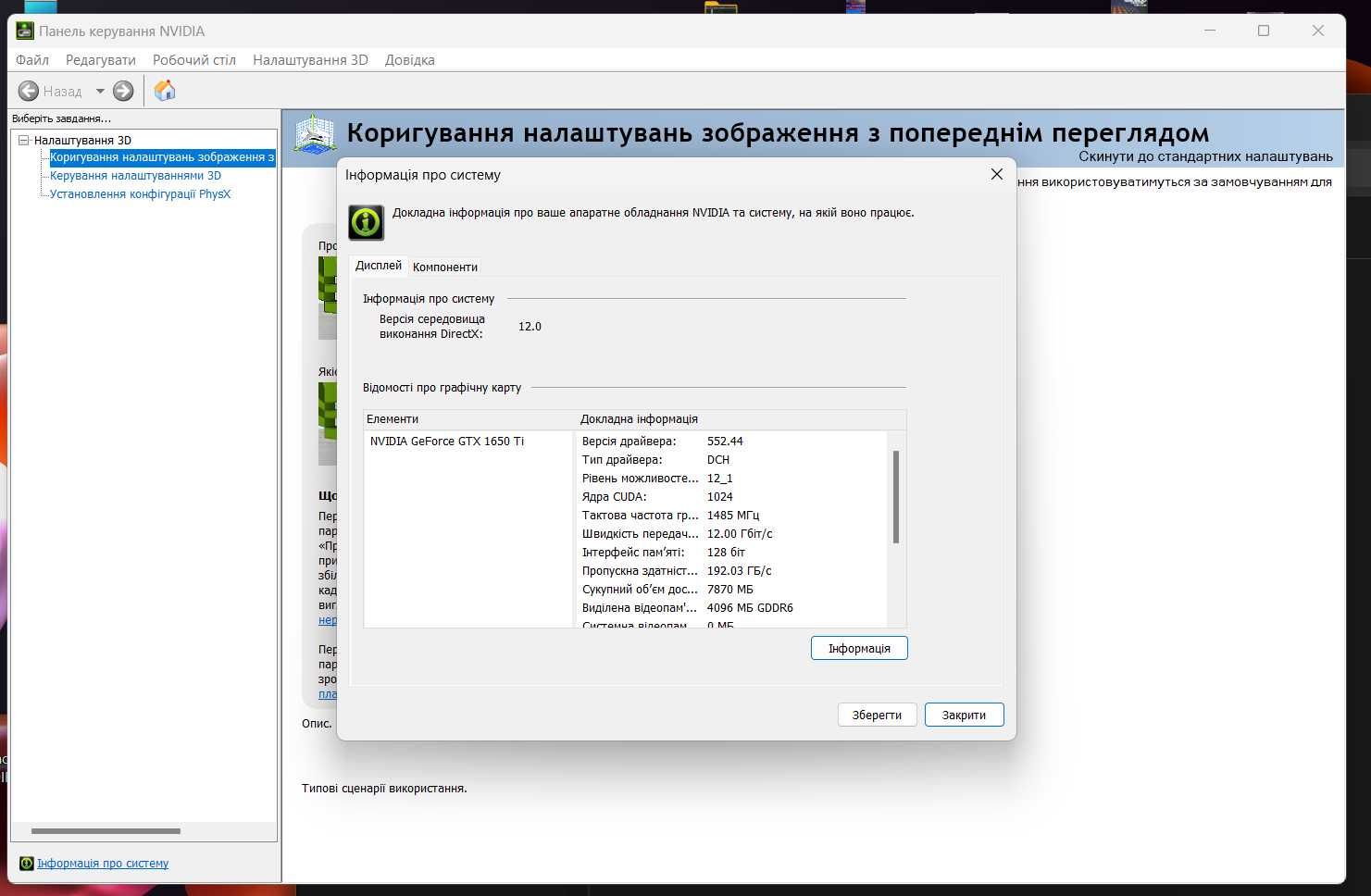Click driver version value 552.44

click(725, 442)
